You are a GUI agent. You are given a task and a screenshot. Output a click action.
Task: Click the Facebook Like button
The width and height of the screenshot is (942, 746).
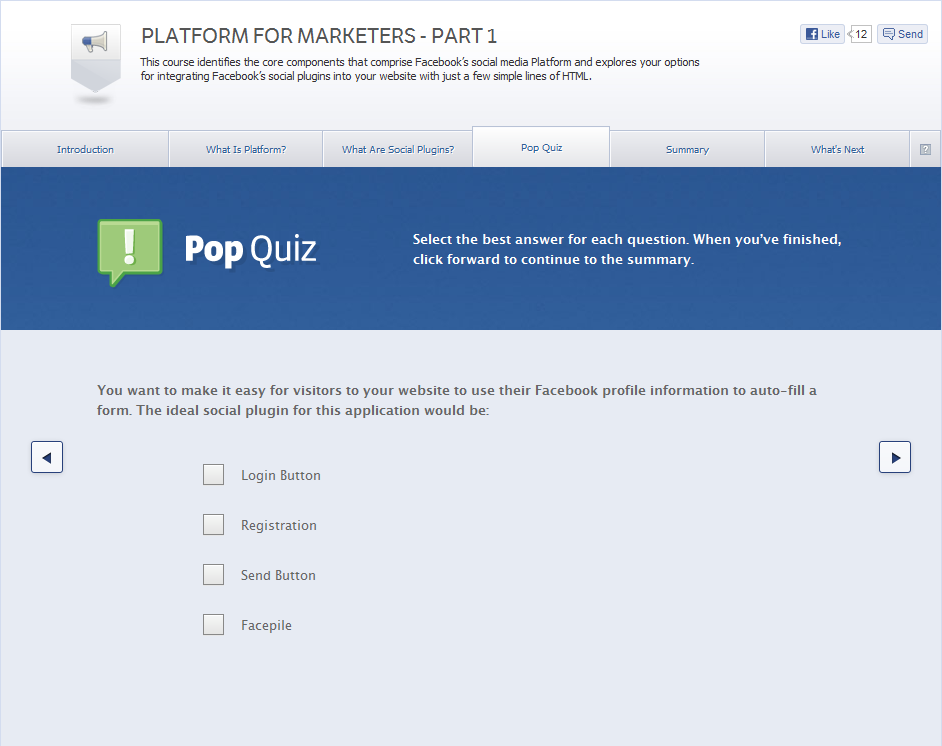click(x=822, y=34)
